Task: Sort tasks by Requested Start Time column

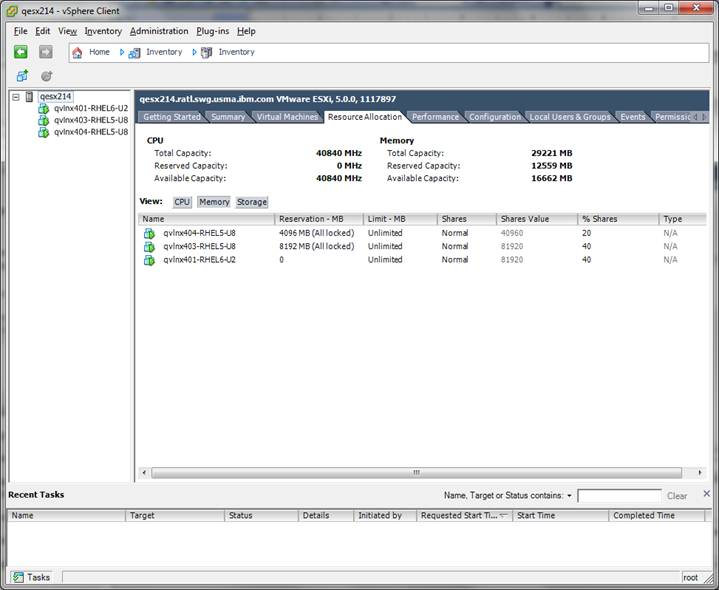Action: pos(464,516)
